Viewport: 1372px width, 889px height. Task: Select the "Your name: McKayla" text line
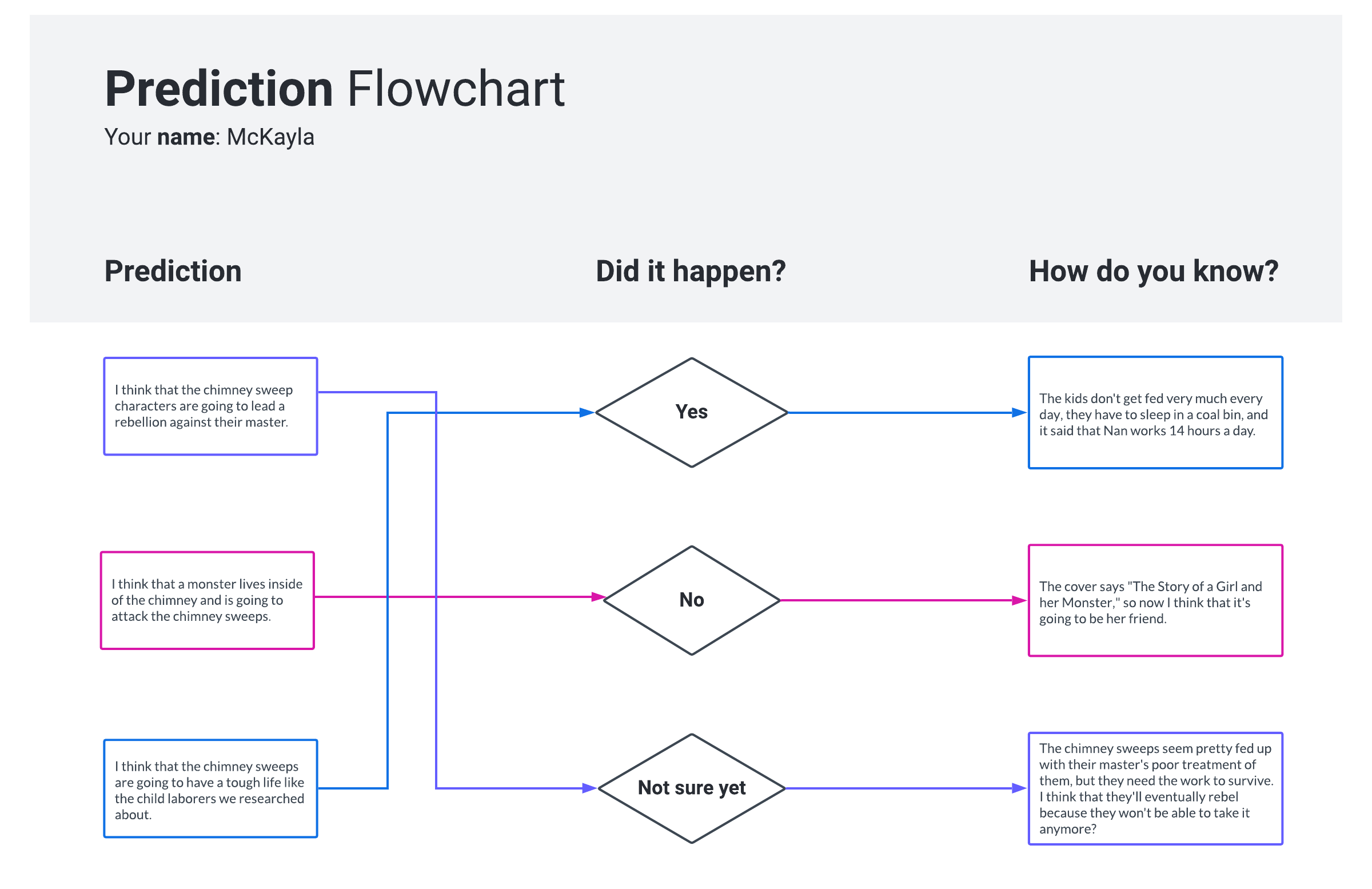click(x=209, y=137)
